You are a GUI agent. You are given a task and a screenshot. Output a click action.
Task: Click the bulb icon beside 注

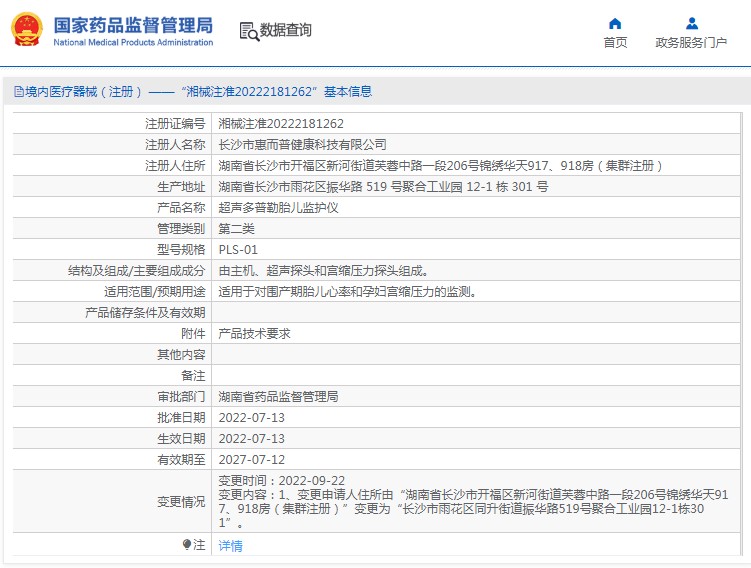(187, 545)
